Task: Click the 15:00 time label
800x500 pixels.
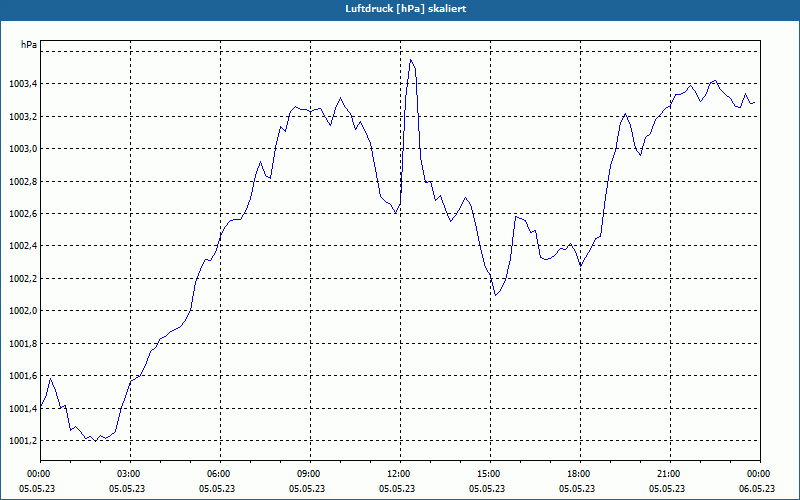Action: point(490,474)
